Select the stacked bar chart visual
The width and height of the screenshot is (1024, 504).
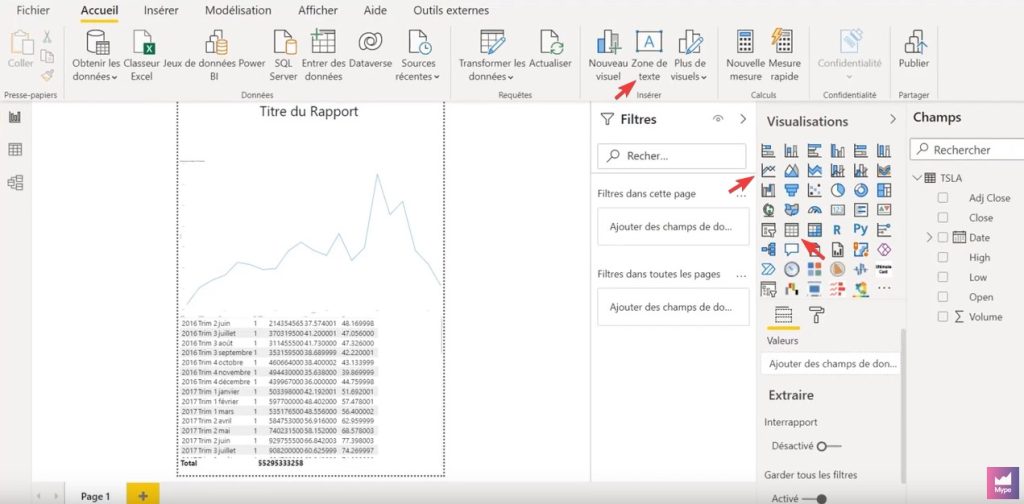tap(769, 151)
